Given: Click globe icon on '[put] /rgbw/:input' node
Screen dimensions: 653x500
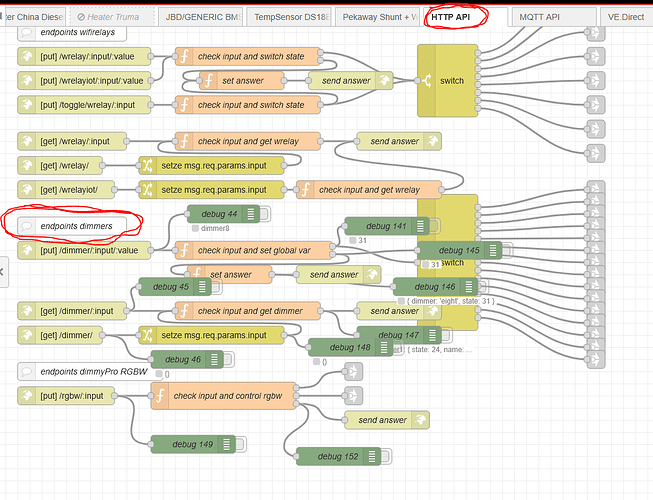Looking at the screenshot, I should [28, 396].
